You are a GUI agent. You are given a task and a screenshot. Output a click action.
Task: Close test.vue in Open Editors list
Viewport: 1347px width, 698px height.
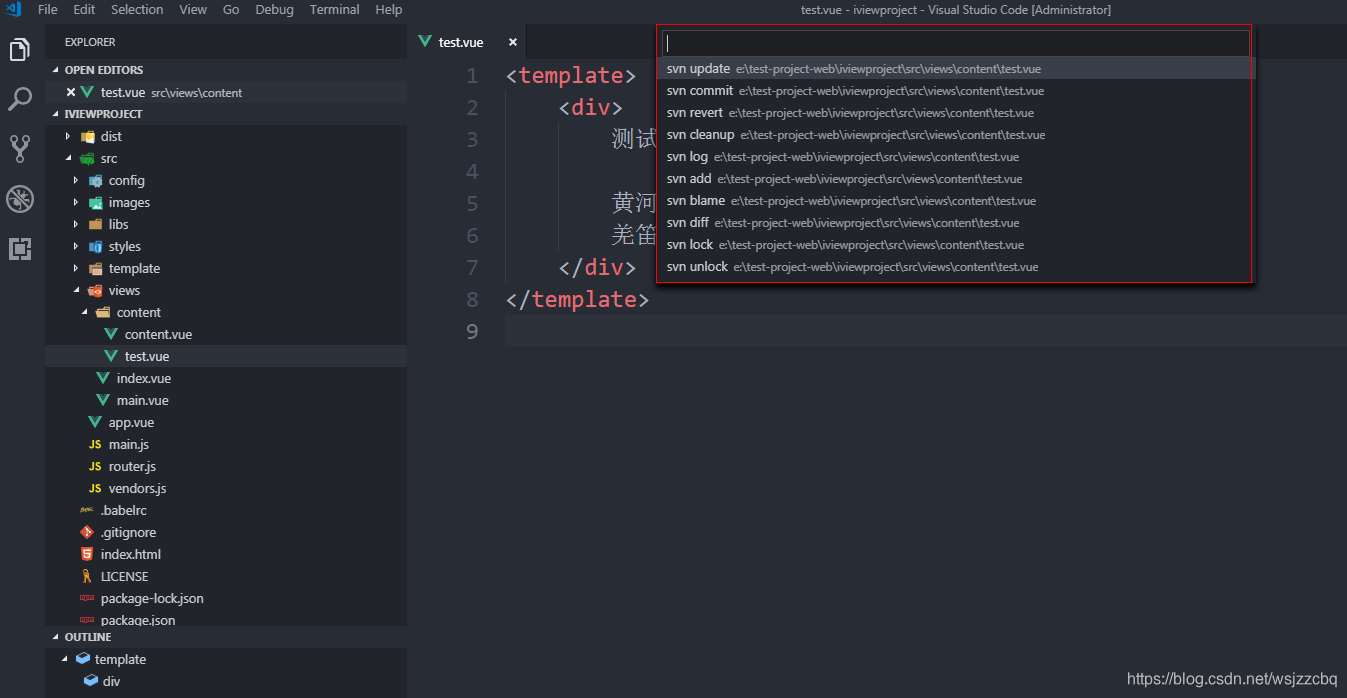click(x=71, y=92)
